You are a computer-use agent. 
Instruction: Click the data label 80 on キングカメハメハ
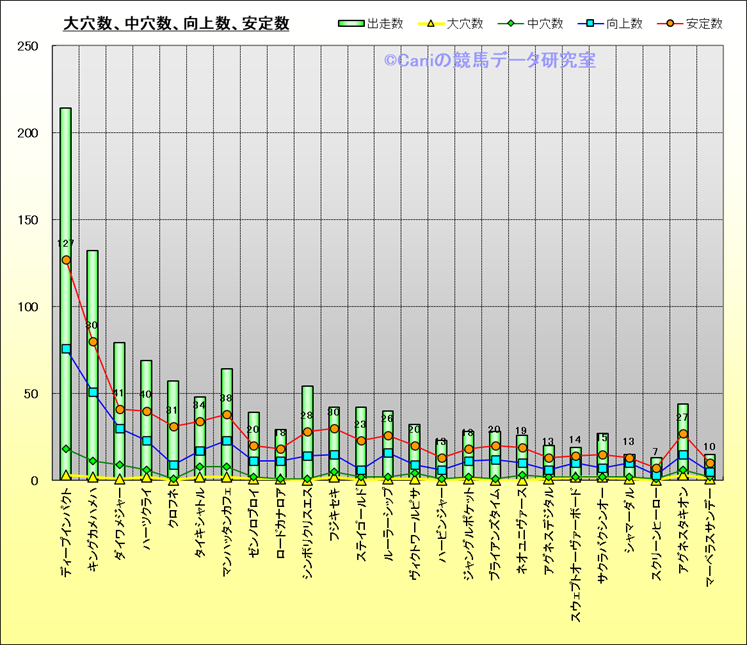(x=92, y=326)
